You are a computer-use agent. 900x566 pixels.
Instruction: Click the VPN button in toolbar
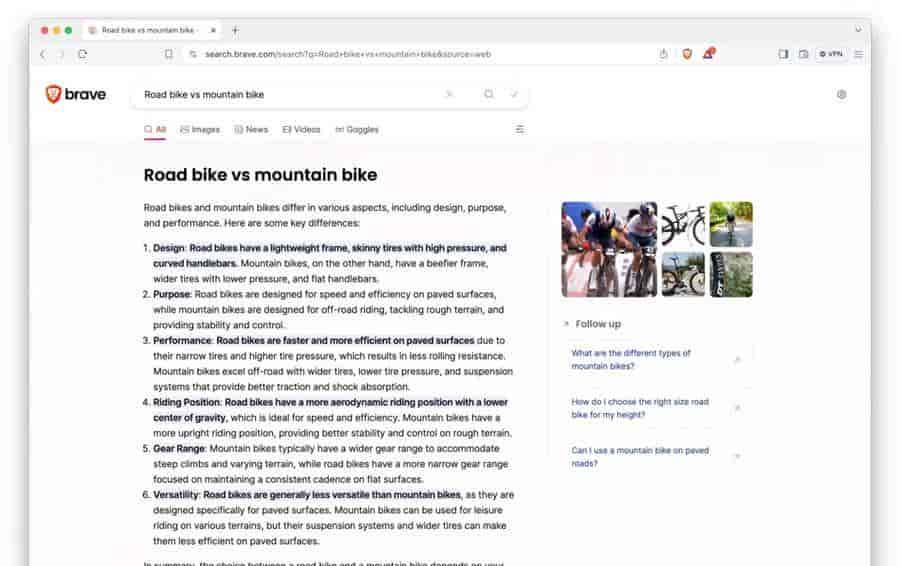pyautogui.click(x=831, y=54)
